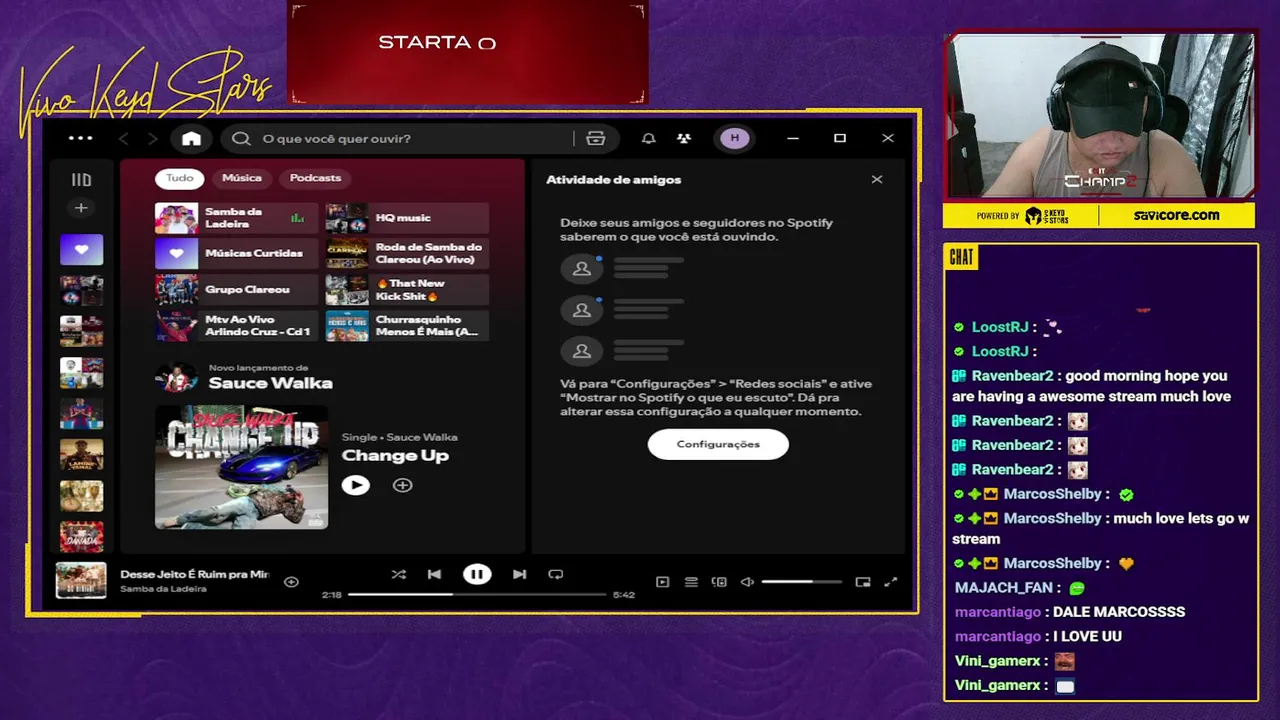Mute the volume speaker icon

[x=747, y=582]
